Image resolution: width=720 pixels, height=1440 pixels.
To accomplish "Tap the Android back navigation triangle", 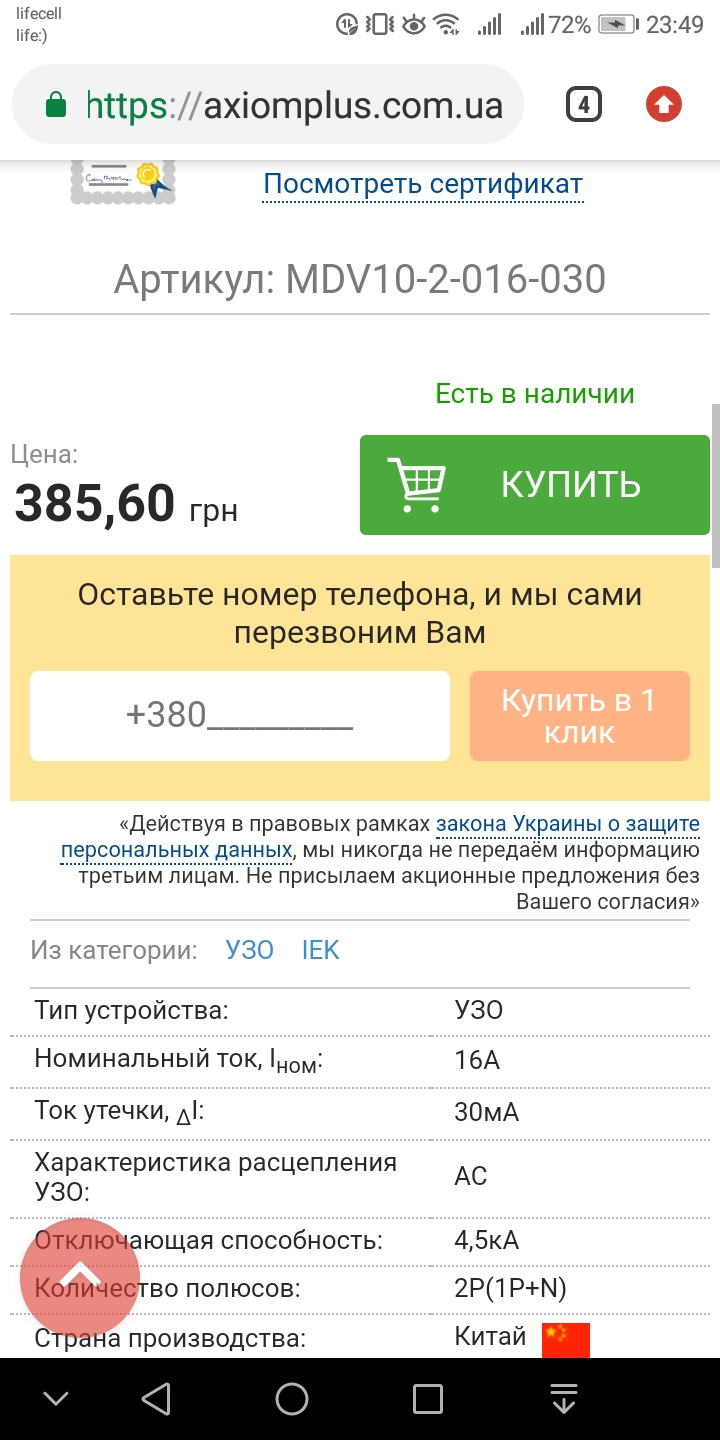I will pos(156,1399).
